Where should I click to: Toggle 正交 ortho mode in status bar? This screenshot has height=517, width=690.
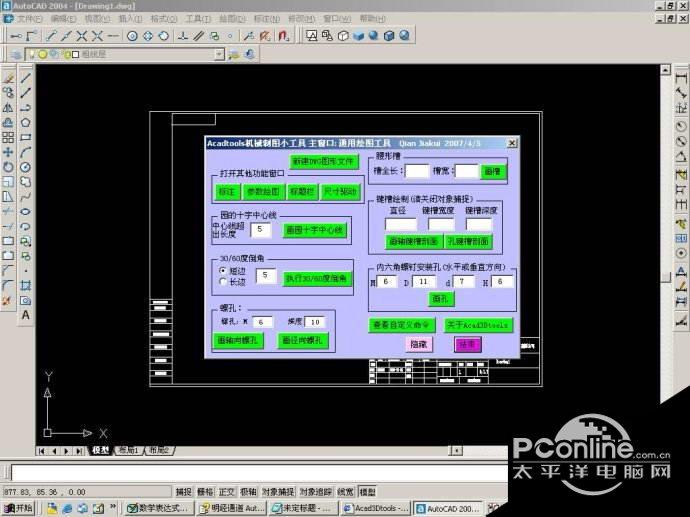click(227, 492)
